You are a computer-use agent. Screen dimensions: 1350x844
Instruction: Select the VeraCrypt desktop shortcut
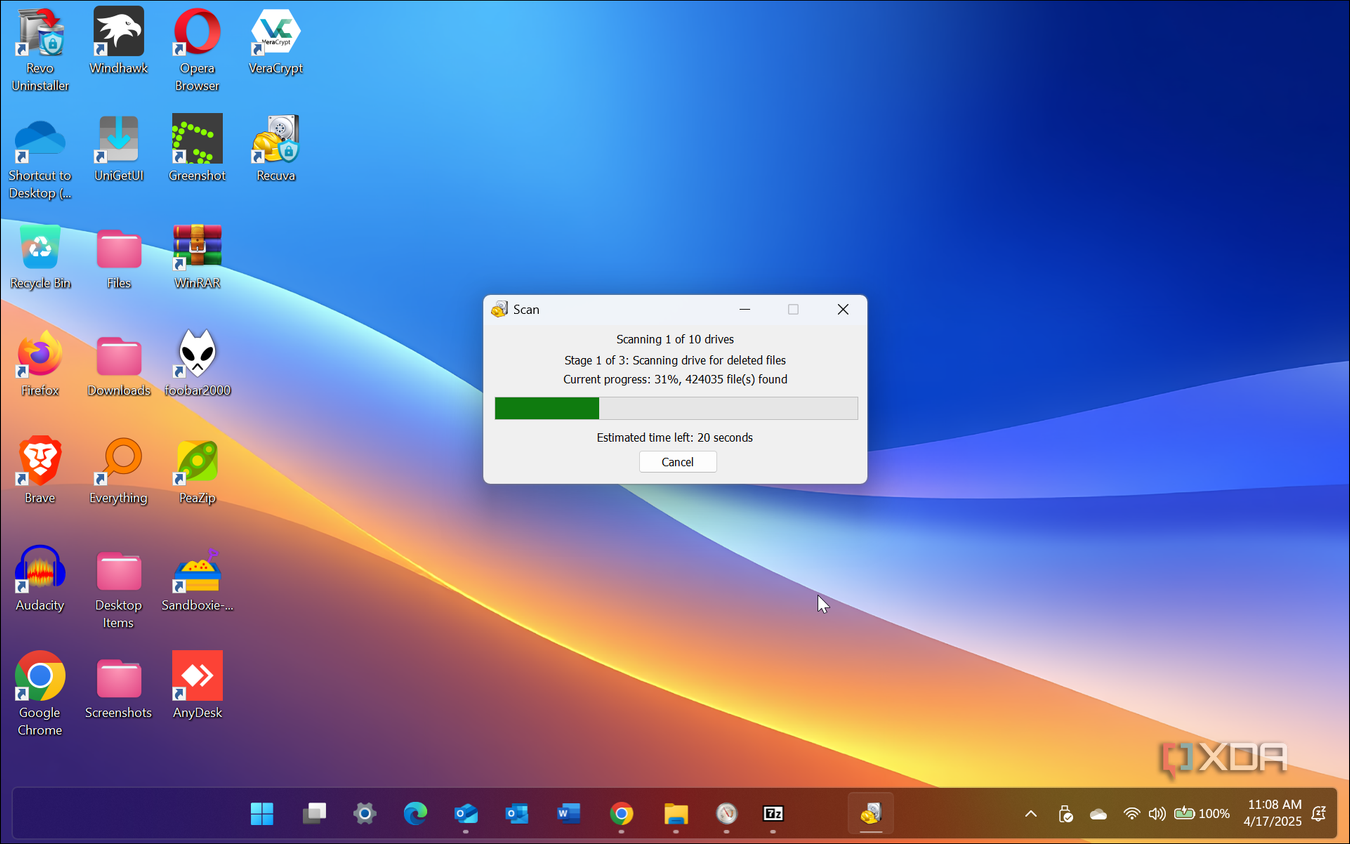coord(276,42)
